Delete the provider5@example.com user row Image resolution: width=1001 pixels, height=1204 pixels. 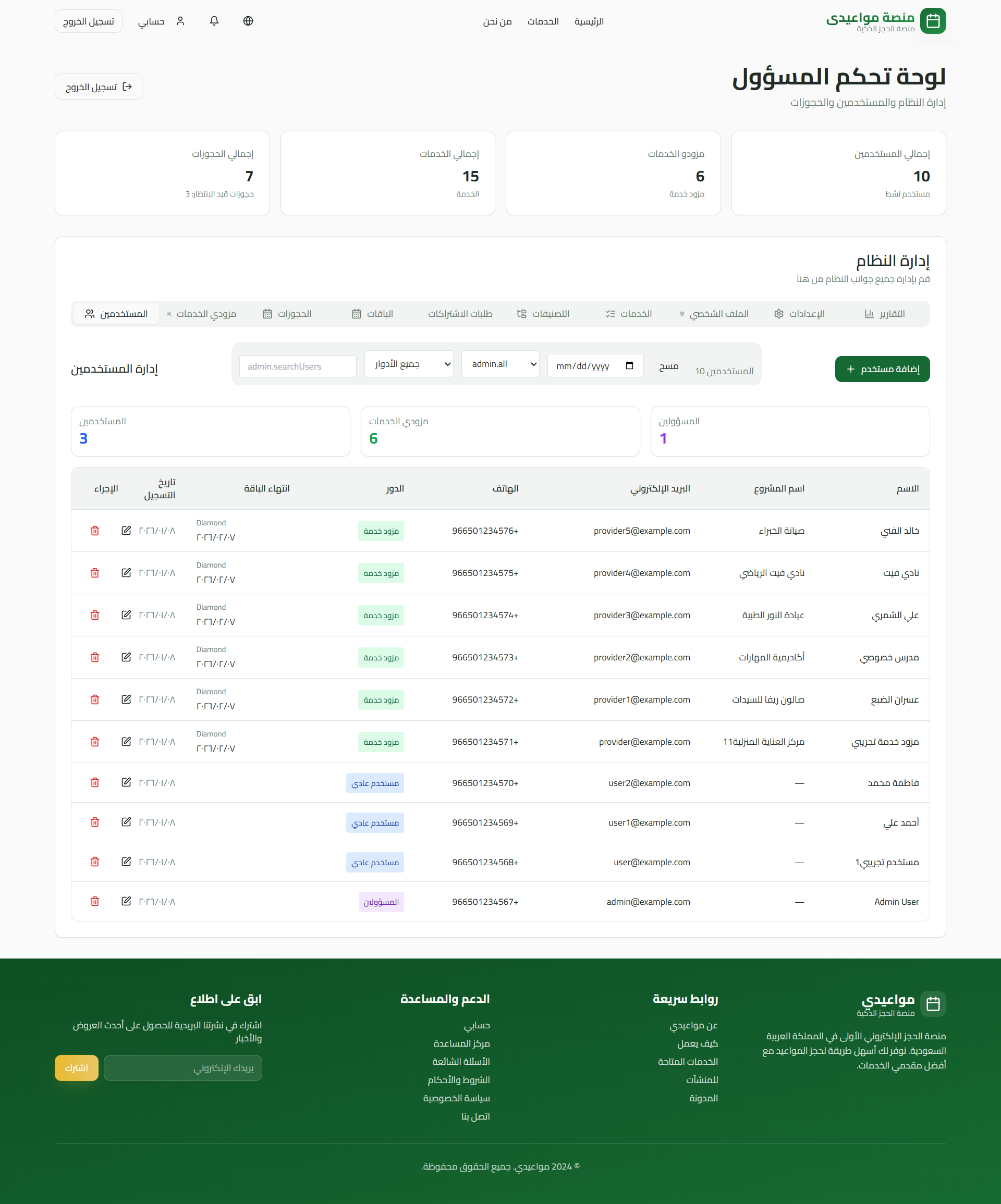pyautogui.click(x=95, y=531)
